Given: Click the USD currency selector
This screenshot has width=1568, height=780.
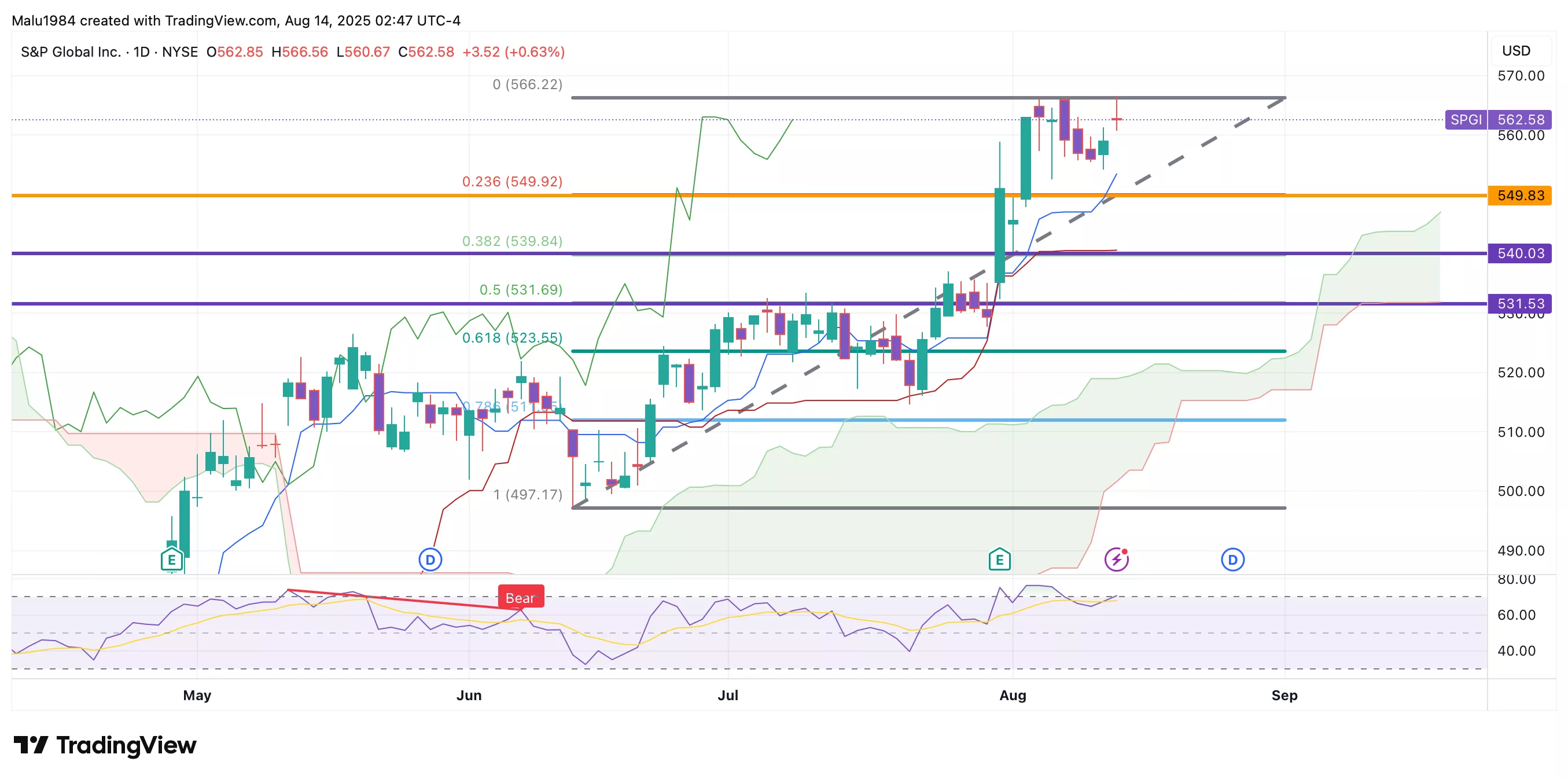Looking at the screenshot, I should point(1516,50).
